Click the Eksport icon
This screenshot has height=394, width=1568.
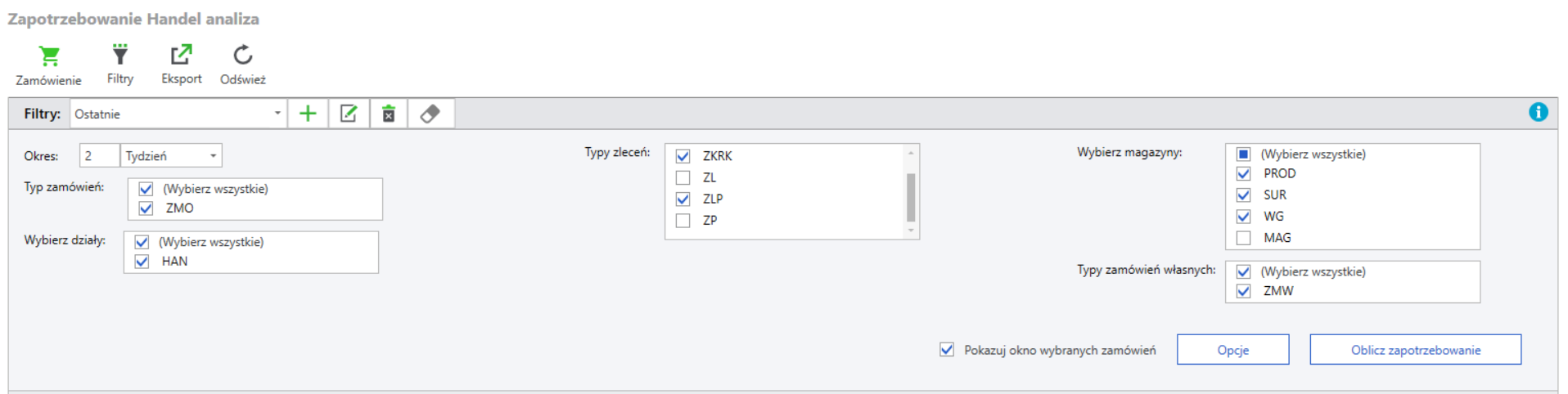click(181, 54)
